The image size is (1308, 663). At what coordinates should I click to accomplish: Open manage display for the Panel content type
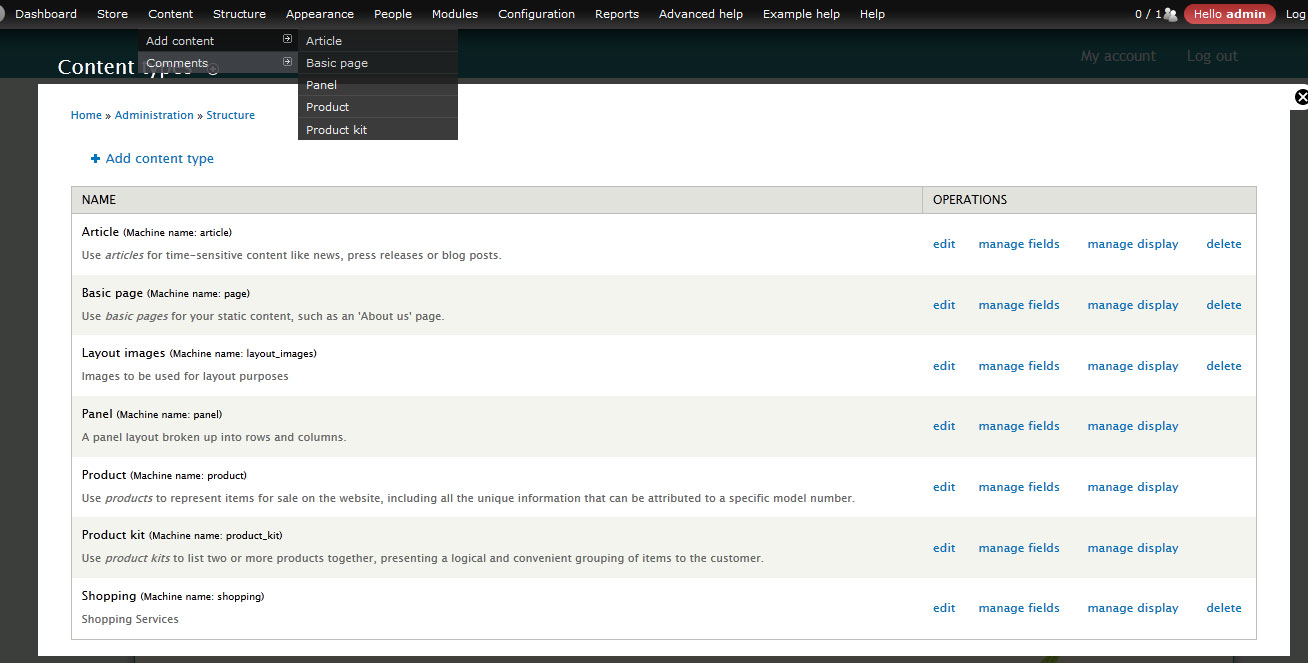(1132, 425)
